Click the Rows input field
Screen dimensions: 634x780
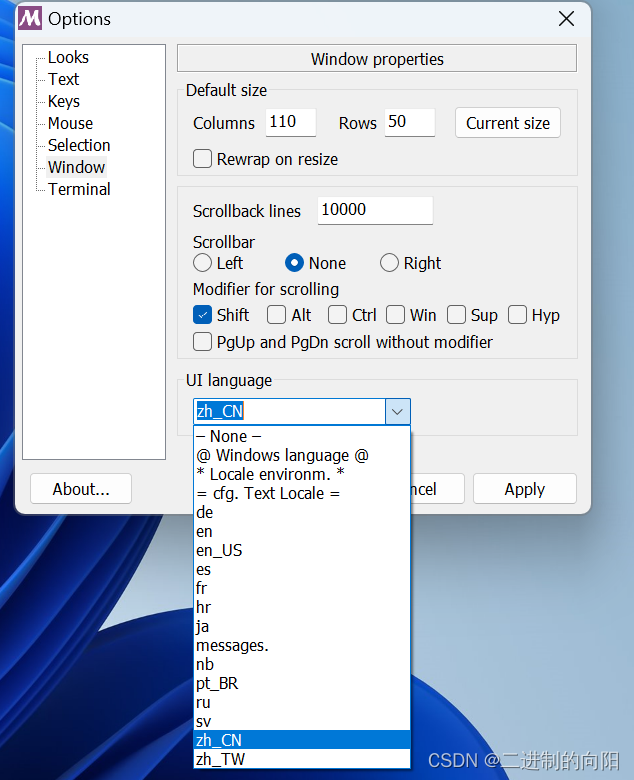click(x=410, y=122)
